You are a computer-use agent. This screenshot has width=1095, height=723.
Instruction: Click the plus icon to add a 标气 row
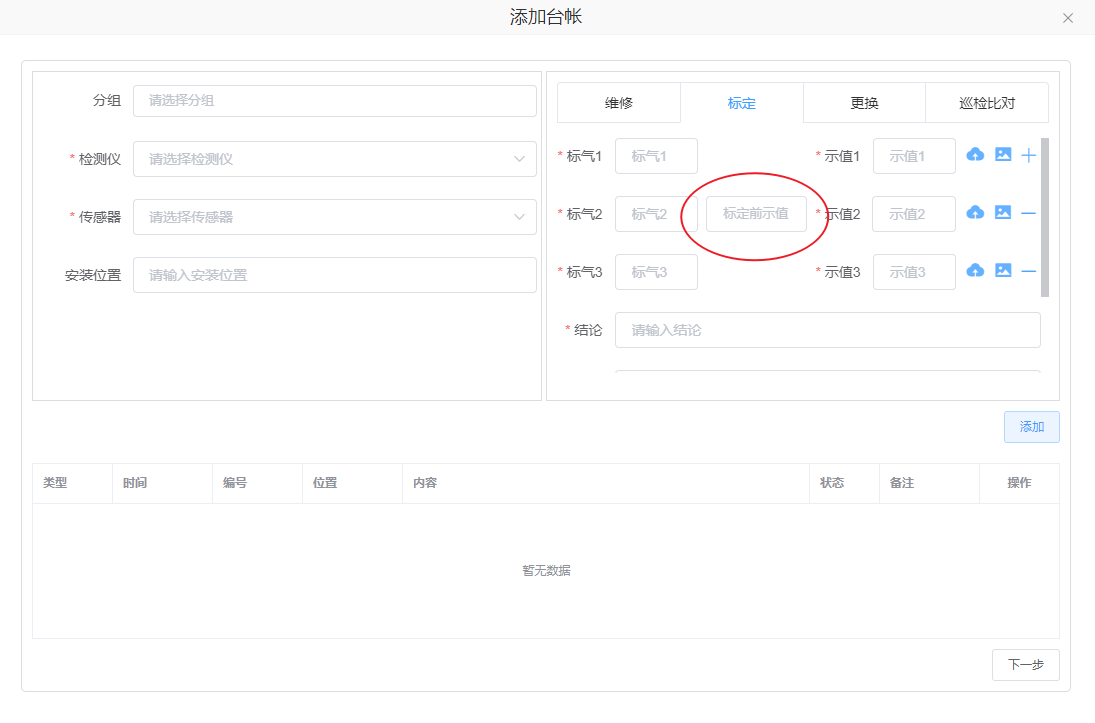pos(1028,155)
